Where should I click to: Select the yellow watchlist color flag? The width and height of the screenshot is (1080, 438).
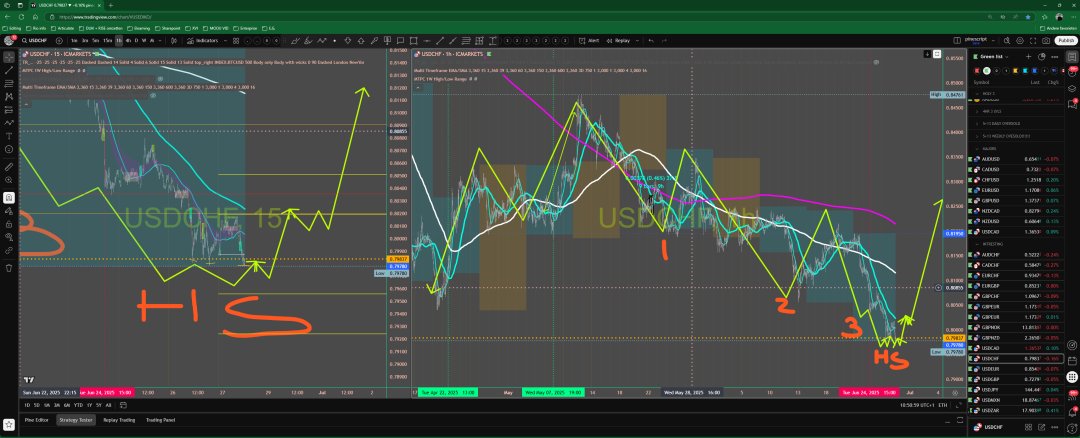[1016, 70]
